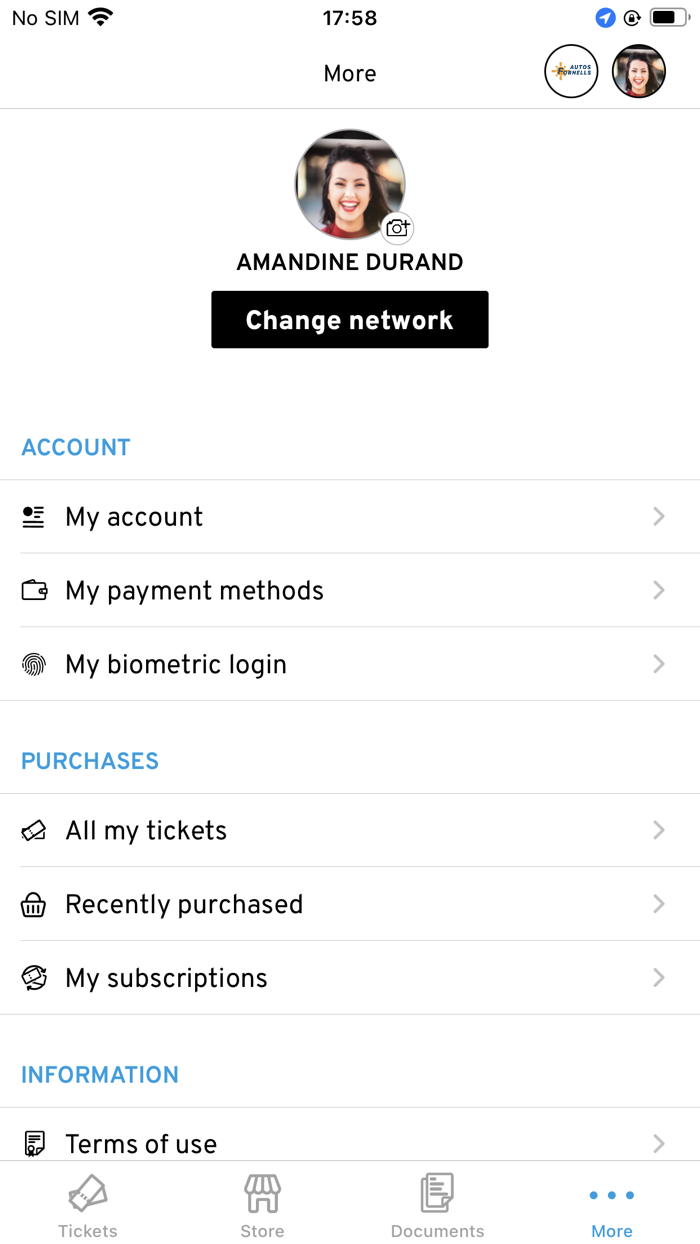The image size is (700, 1244).
Task: Tap the wallet icon for payment methods
Action: point(34,590)
